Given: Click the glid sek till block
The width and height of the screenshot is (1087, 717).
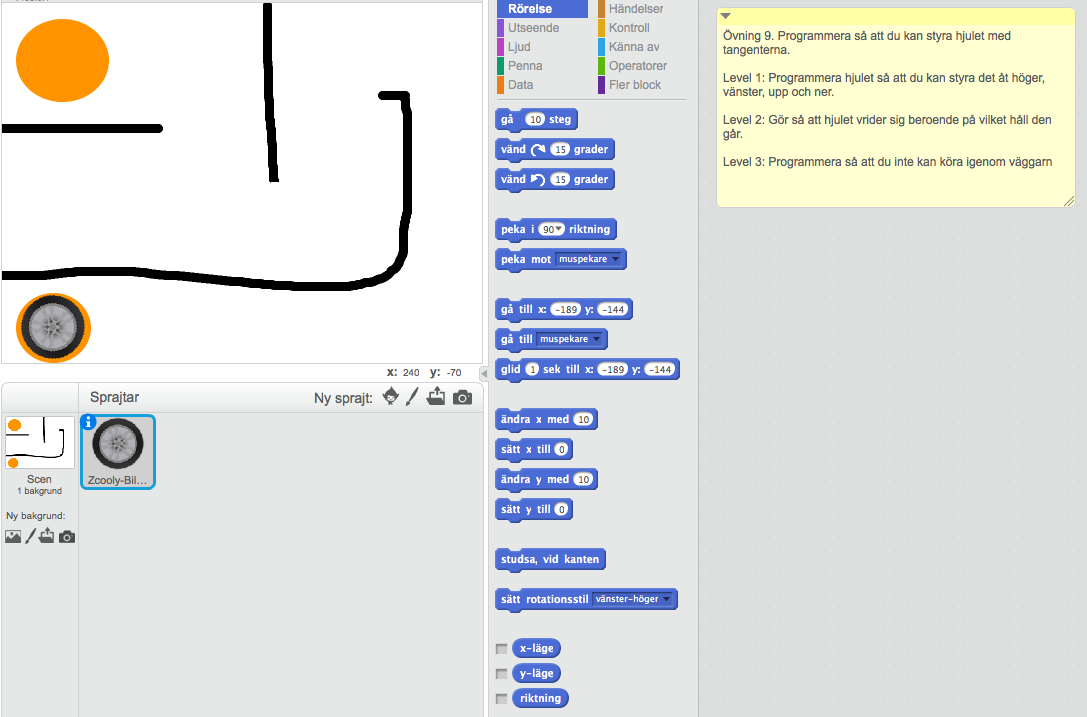Looking at the screenshot, I should pos(587,370).
